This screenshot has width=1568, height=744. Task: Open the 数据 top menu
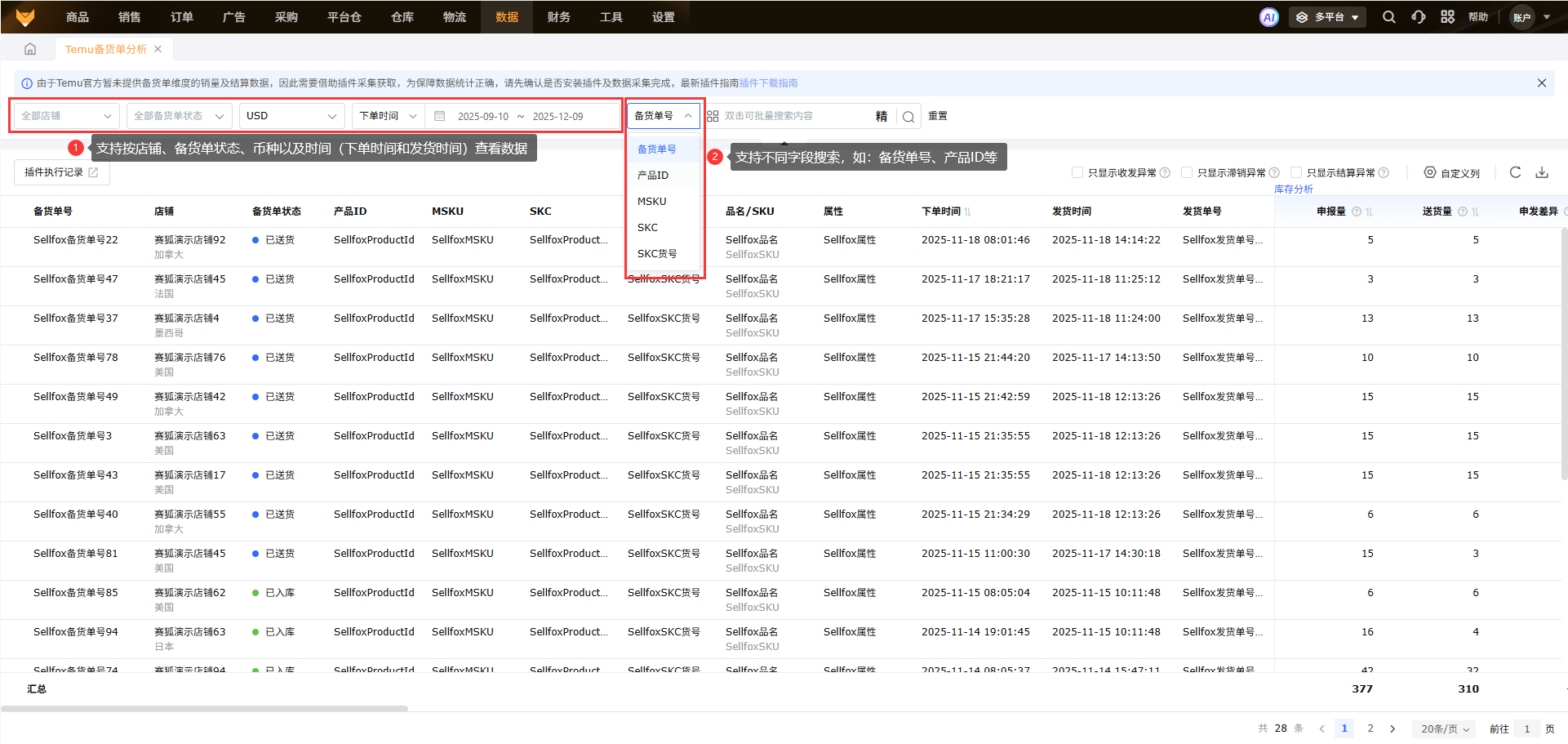(x=507, y=17)
